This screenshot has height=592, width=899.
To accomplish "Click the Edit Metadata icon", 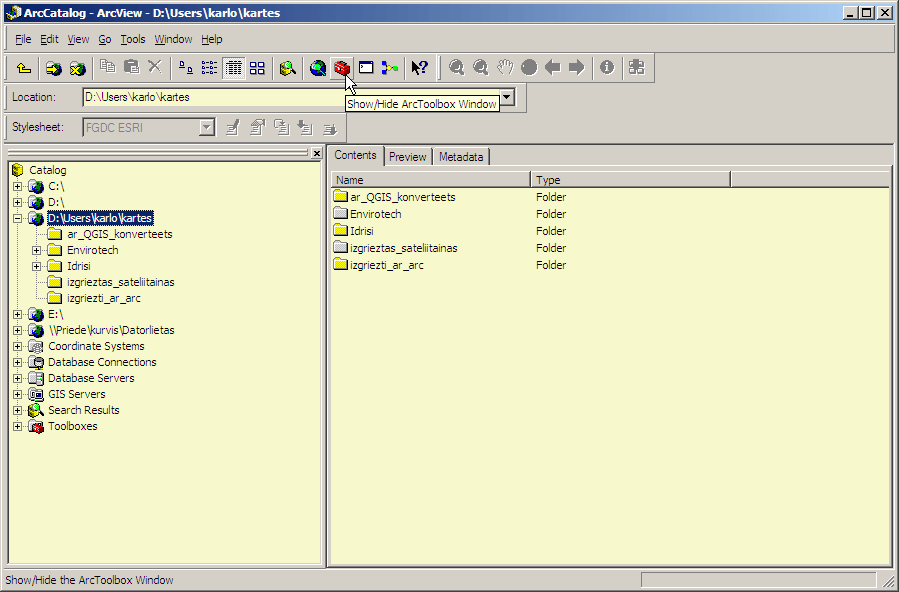I will coord(232,127).
